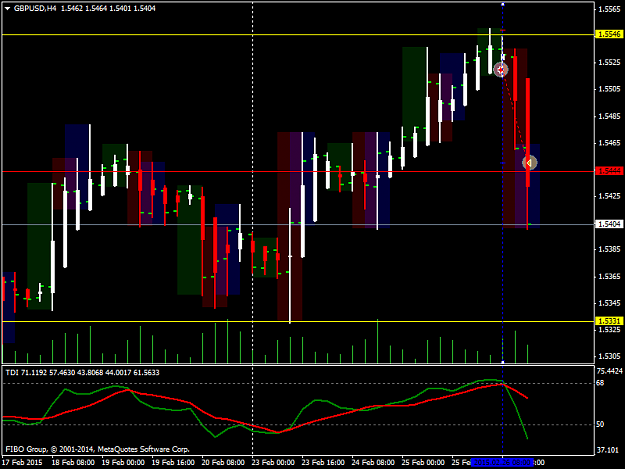
Task: Select the sell entry marker circle near 1.5525
Action: 501,70
